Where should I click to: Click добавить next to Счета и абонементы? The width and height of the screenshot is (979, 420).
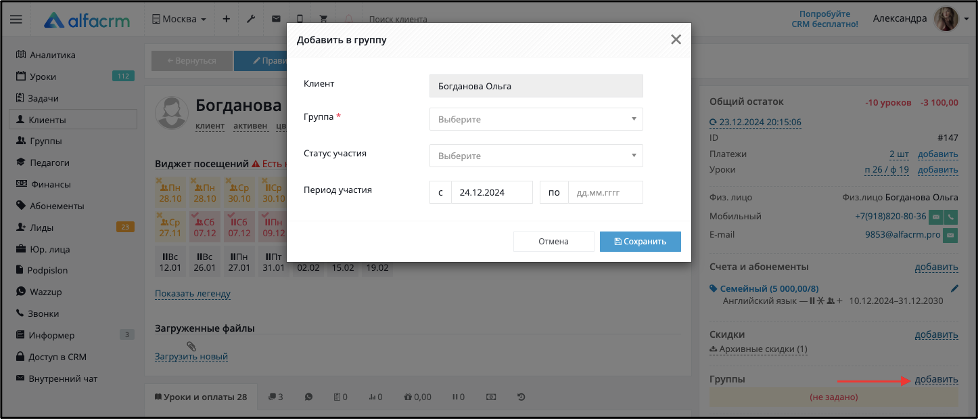coord(937,267)
